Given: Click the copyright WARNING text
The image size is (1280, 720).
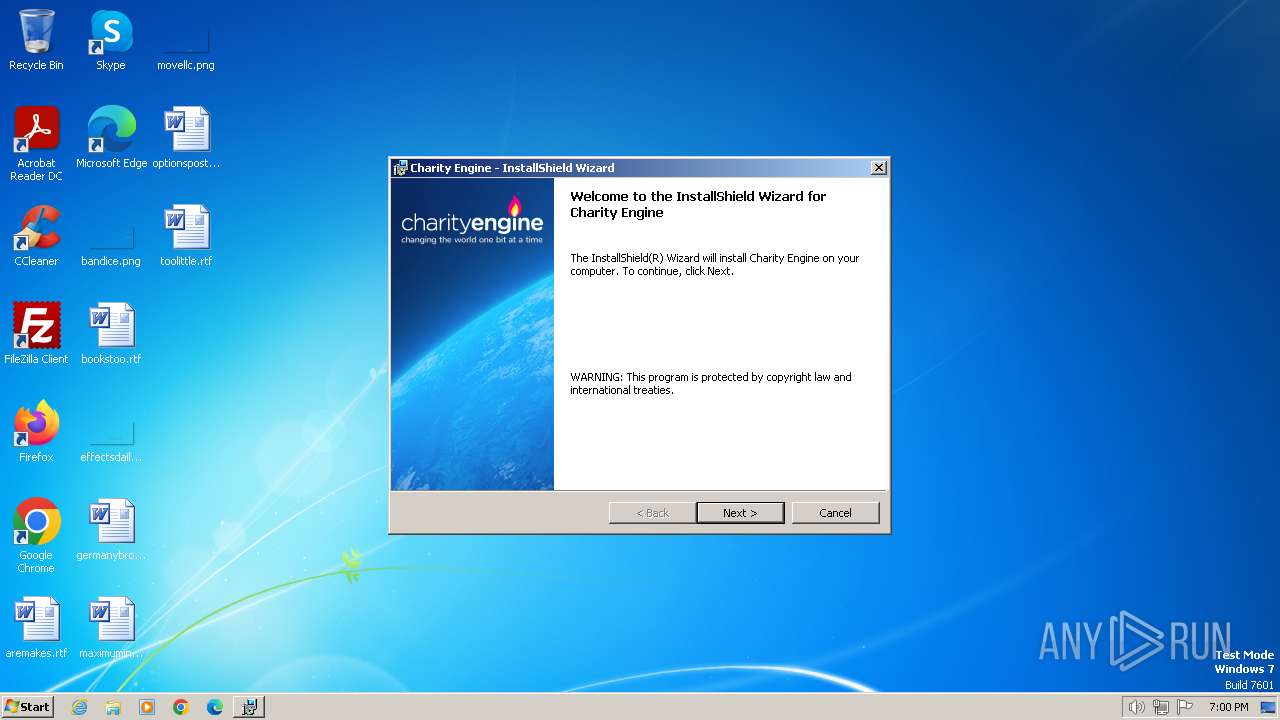Looking at the screenshot, I should [711, 384].
